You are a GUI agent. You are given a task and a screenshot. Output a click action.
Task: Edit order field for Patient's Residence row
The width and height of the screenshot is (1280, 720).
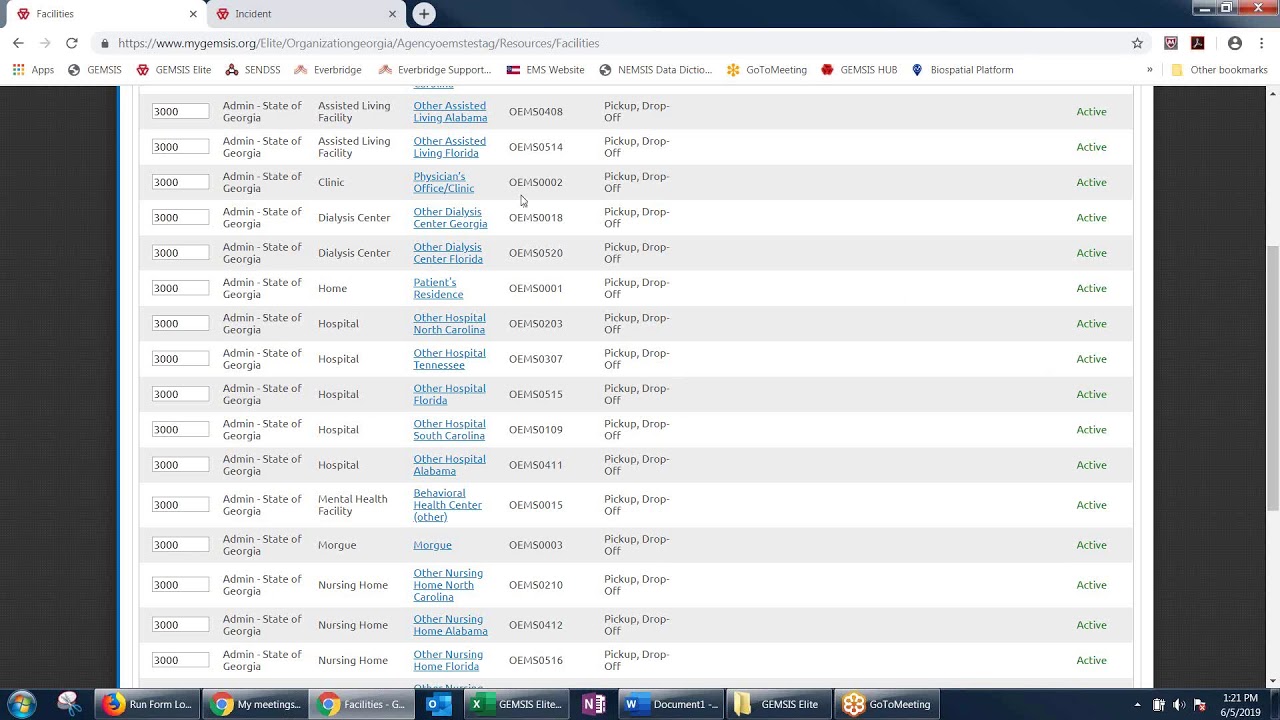pyautogui.click(x=180, y=288)
